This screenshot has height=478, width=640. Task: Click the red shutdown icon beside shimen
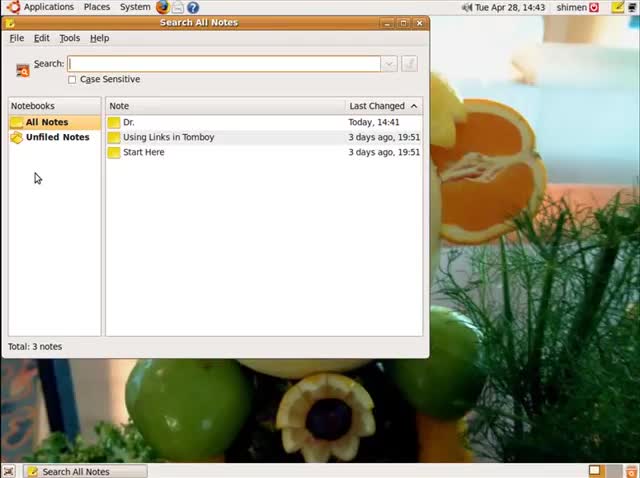594,7
